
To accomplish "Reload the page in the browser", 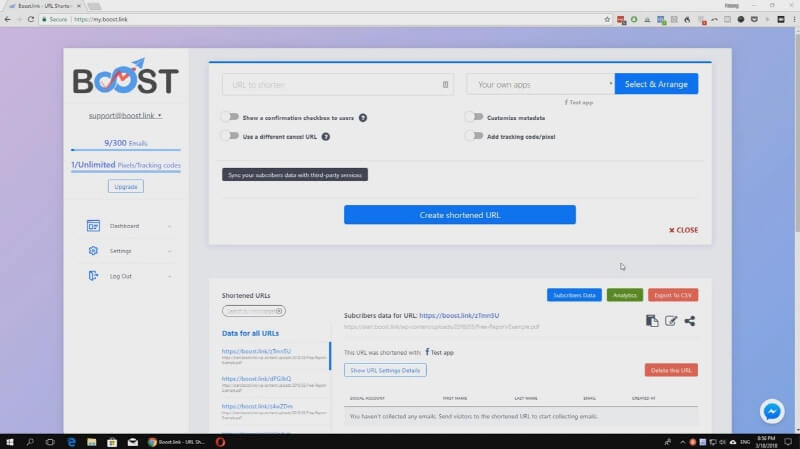I will pos(31,19).
